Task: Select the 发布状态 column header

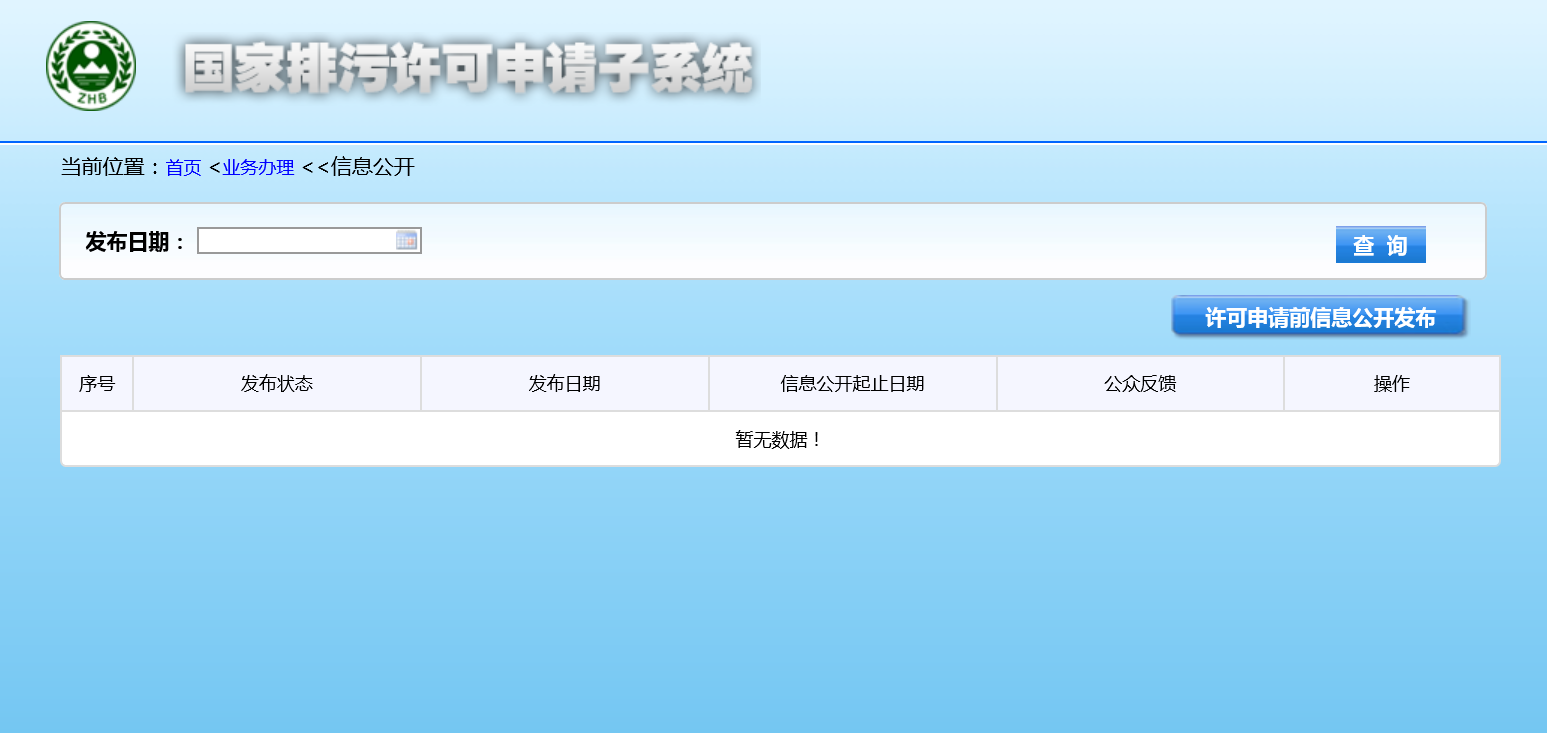Action: 277,384
